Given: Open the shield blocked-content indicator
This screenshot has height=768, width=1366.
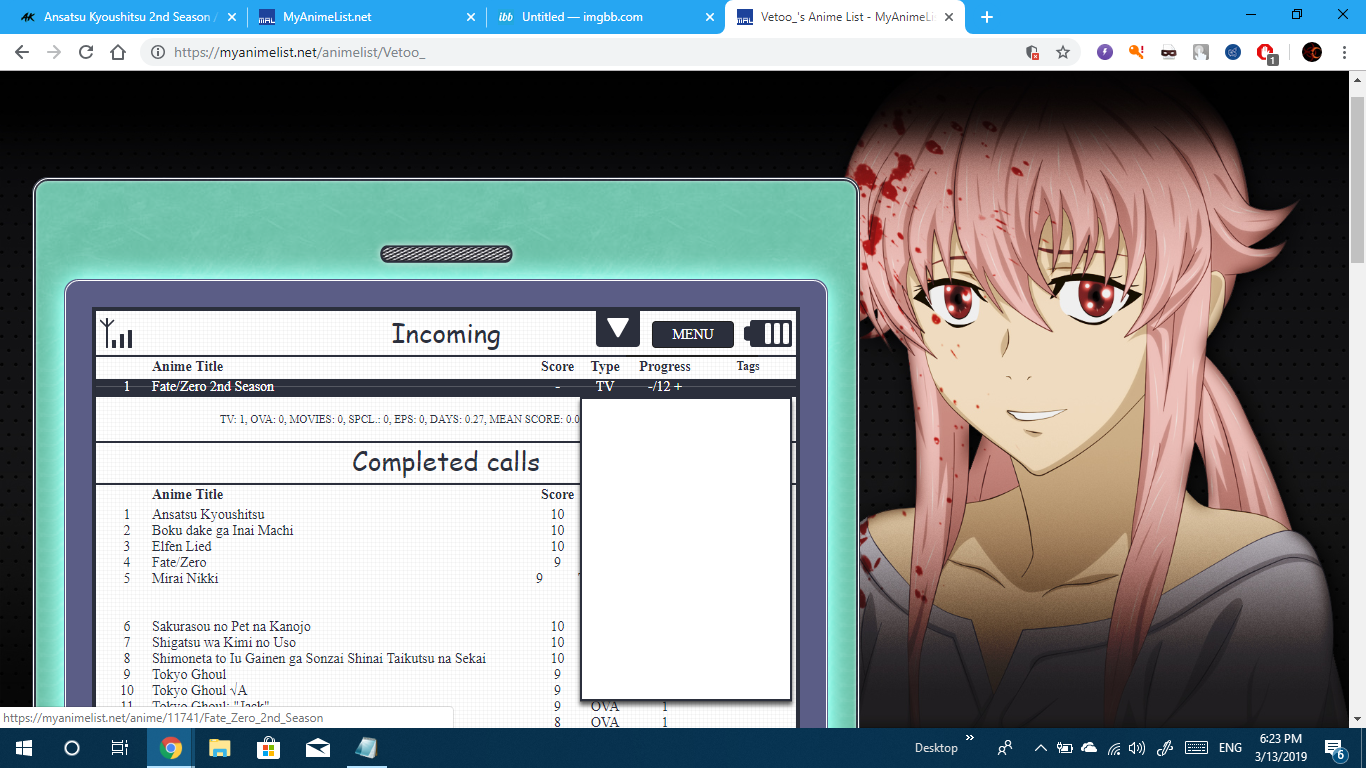Looking at the screenshot, I should tap(1032, 52).
